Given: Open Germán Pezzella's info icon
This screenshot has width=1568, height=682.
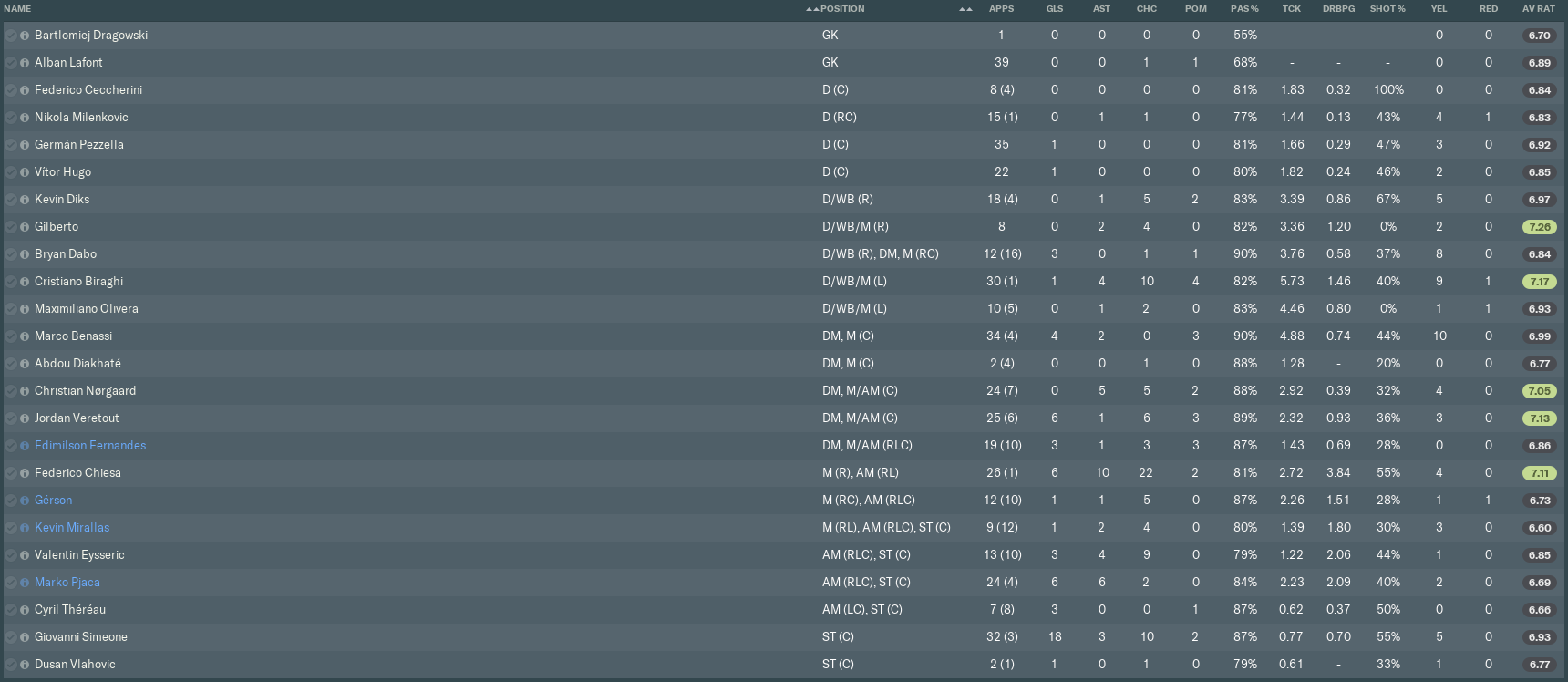Looking at the screenshot, I should 25,145.
